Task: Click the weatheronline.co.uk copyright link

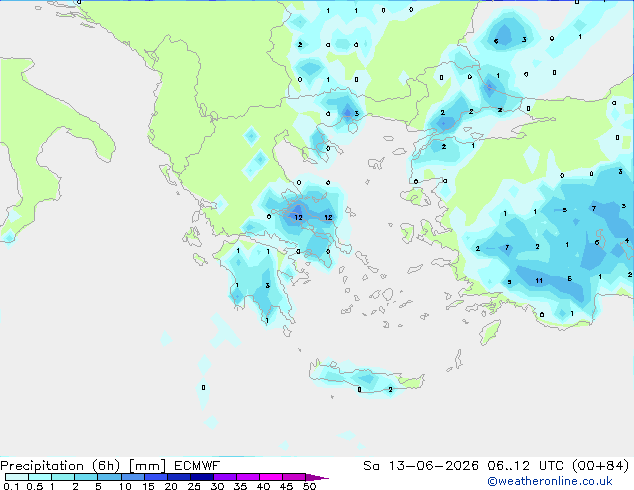Action: [550, 481]
